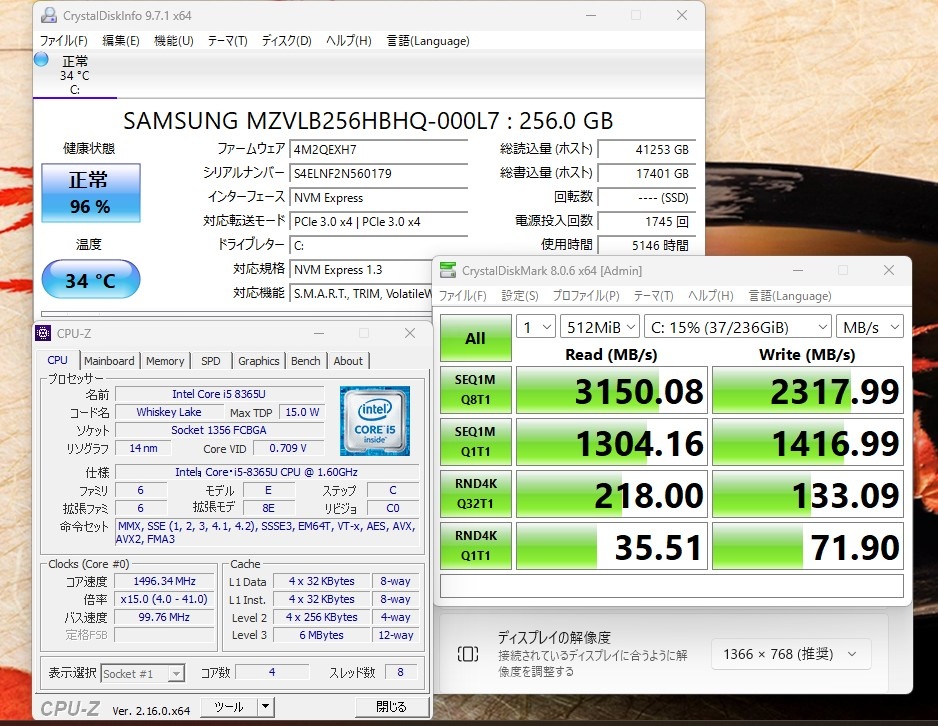The width and height of the screenshot is (938, 726).
Task: Click the 34 °C temperature button
Action: click(x=90, y=279)
